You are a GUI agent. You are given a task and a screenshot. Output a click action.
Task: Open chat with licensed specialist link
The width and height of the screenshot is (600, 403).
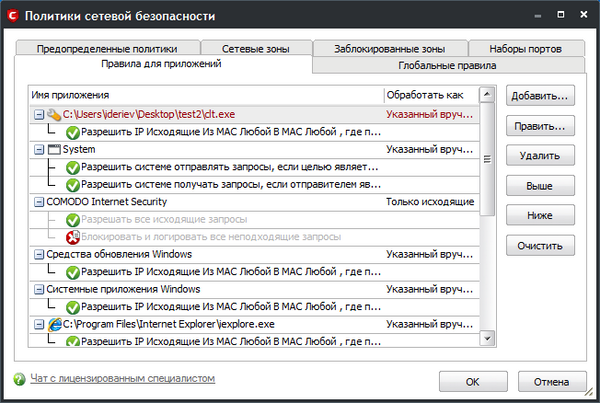coord(122,380)
